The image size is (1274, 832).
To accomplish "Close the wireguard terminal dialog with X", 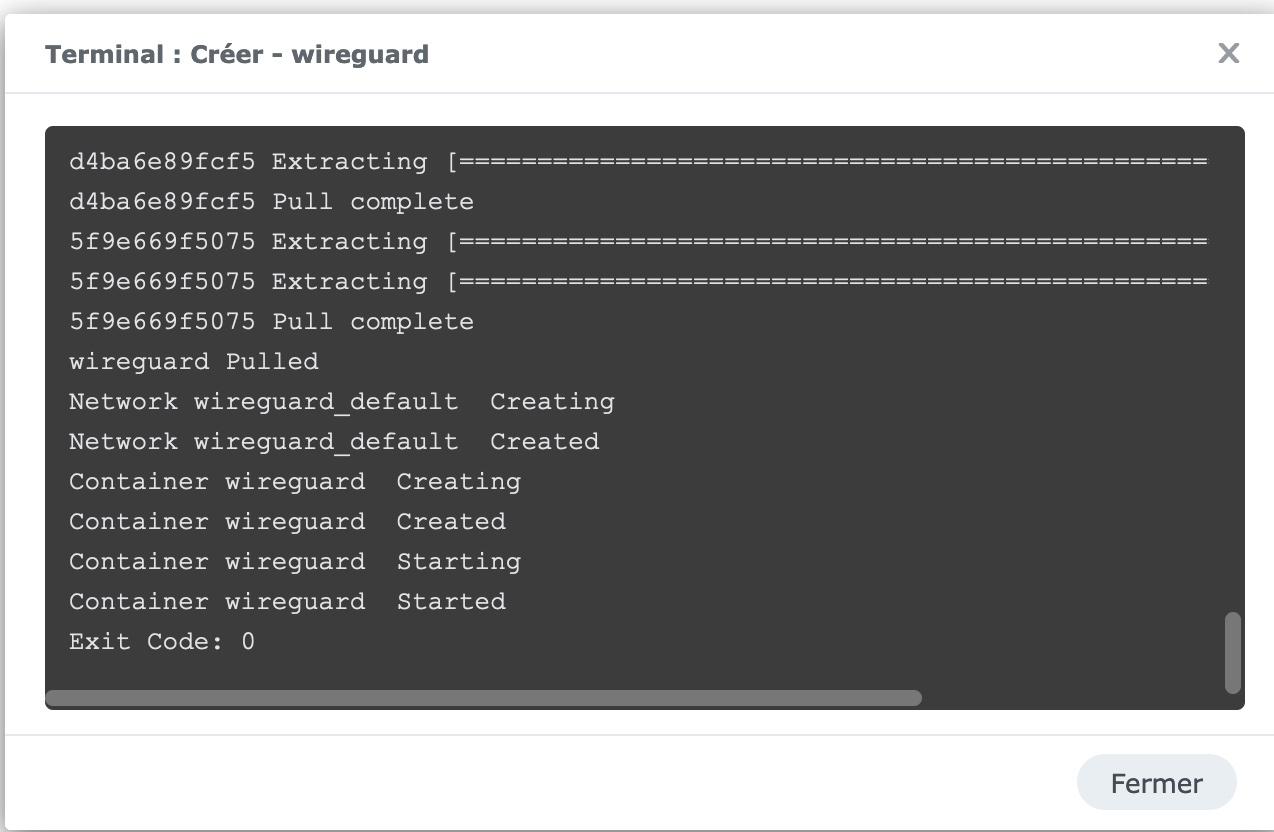I will click(1228, 53).
